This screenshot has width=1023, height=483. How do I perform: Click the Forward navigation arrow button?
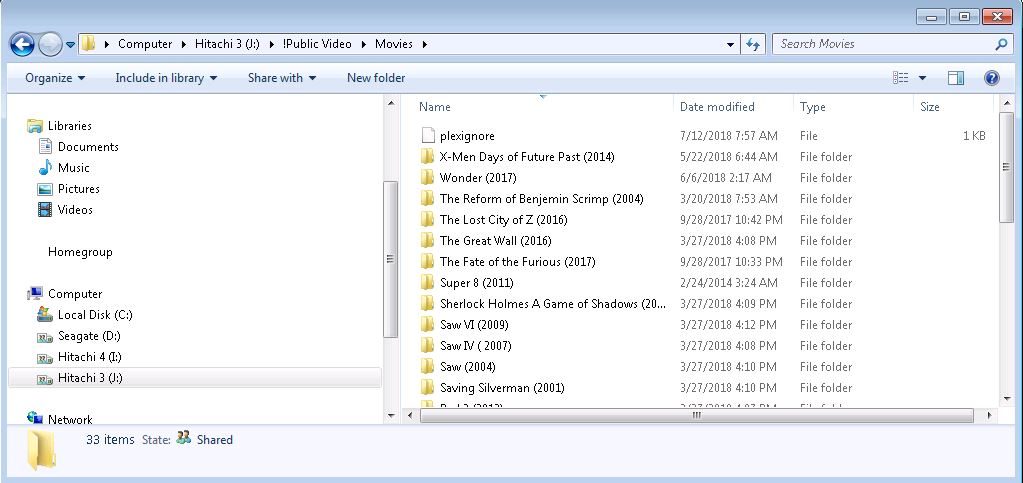(50, 44)
